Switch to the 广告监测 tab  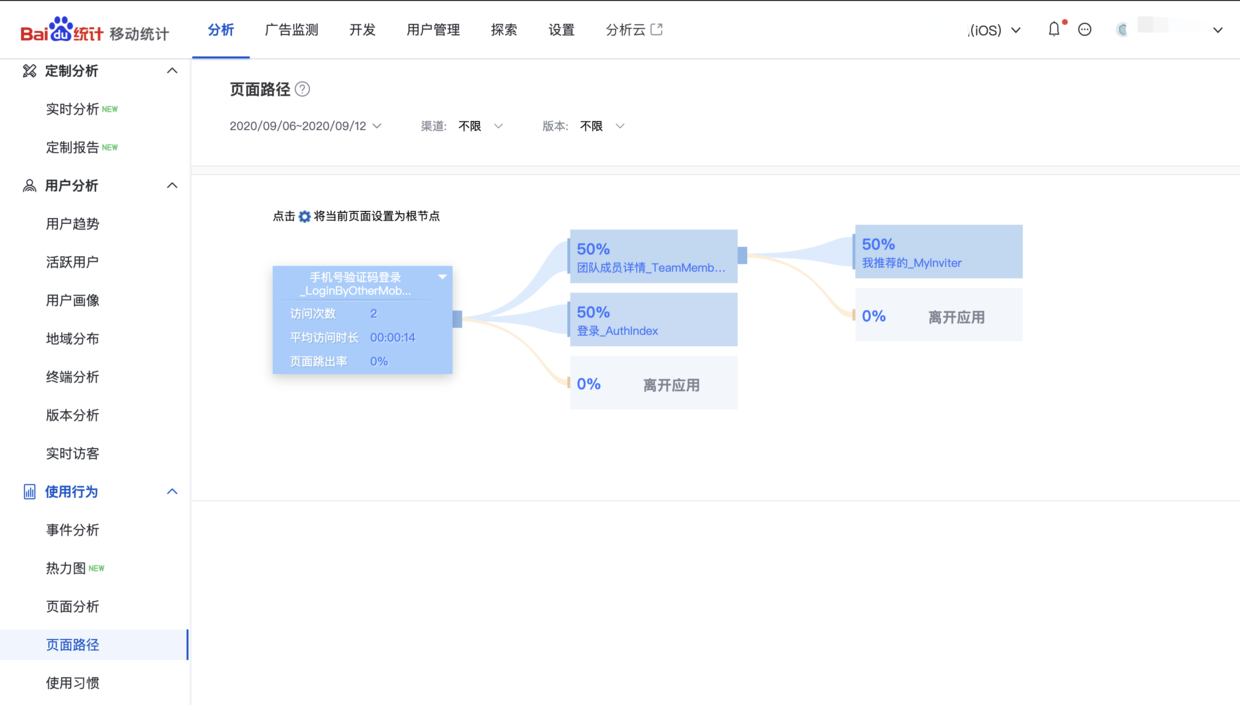tap(291, 30)
